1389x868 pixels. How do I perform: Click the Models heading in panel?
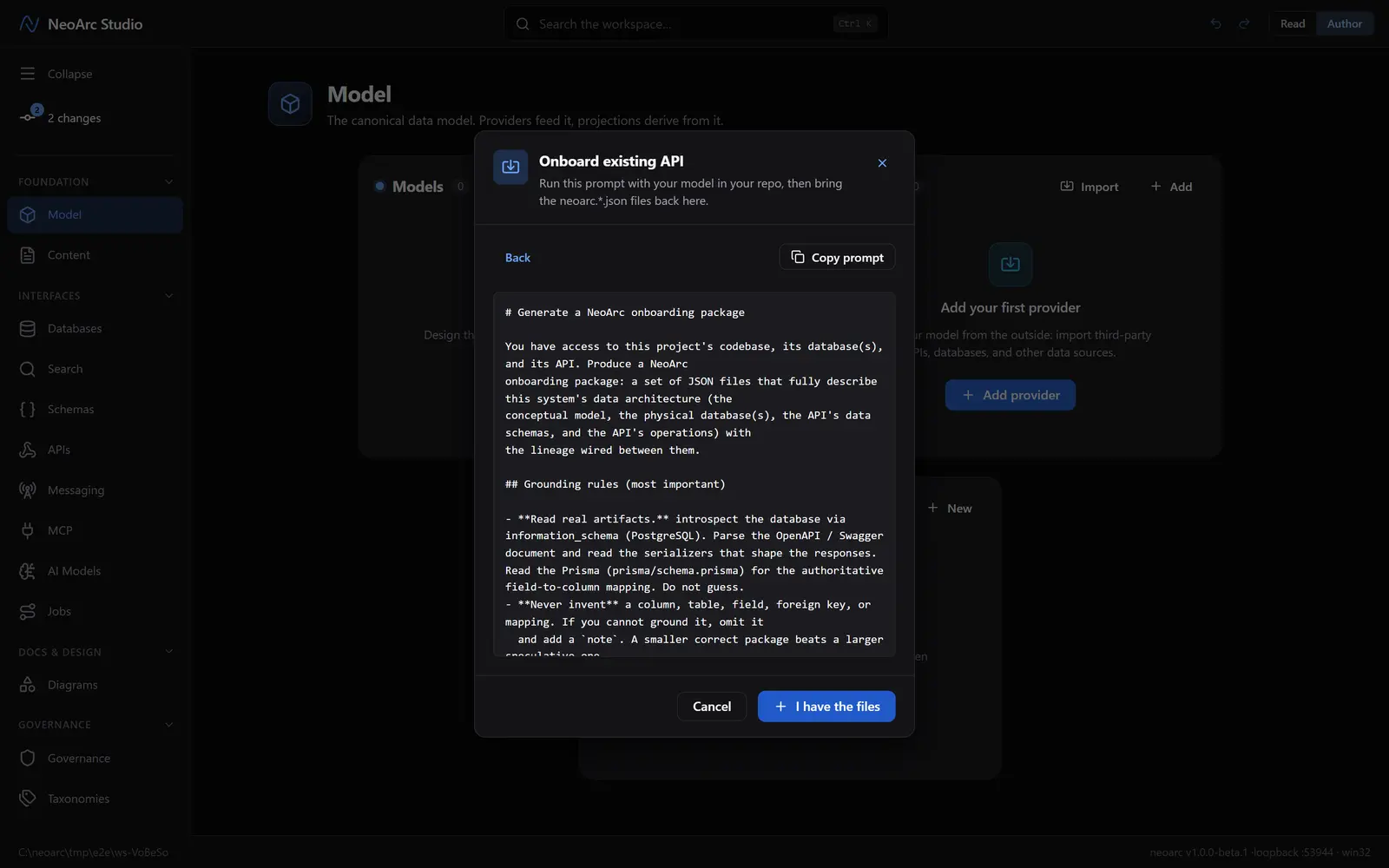(x=418, y=187)
